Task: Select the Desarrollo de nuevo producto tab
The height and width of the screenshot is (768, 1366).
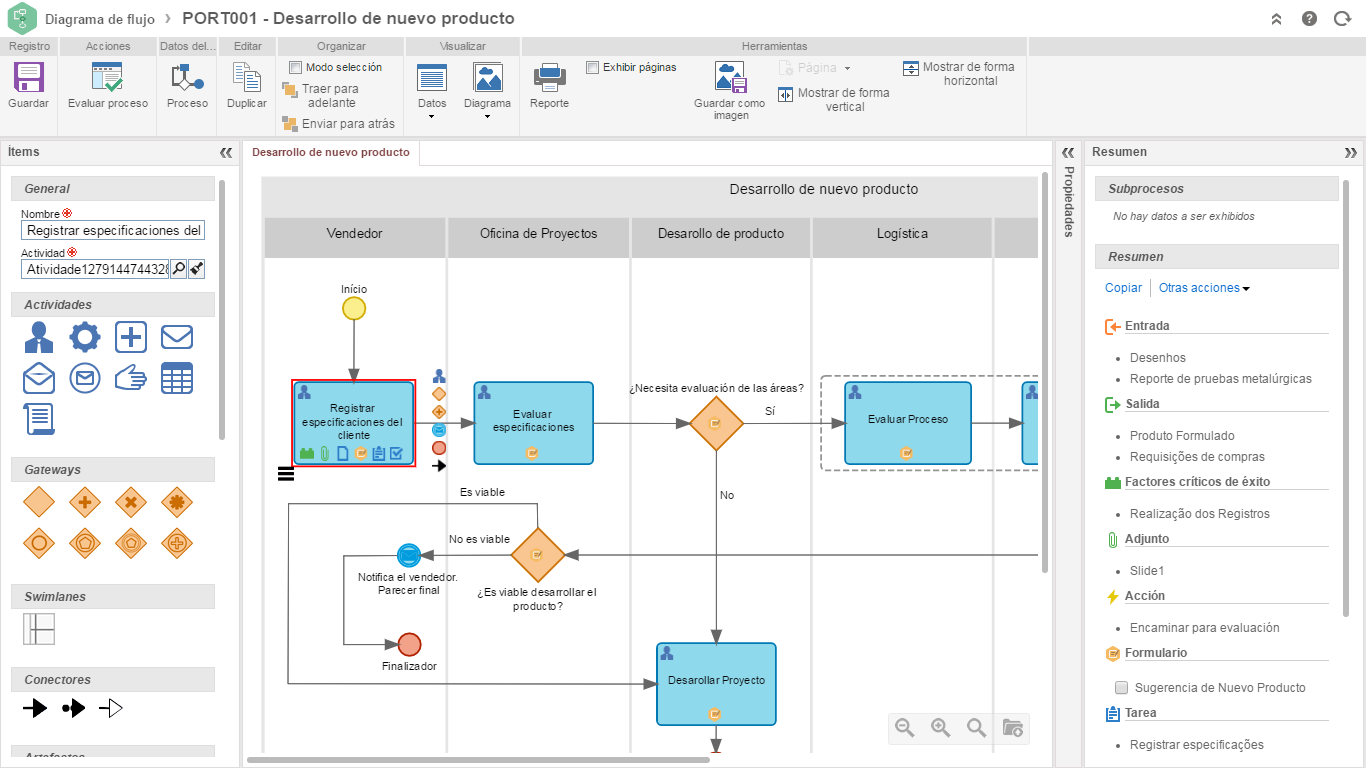Action: 331,152
